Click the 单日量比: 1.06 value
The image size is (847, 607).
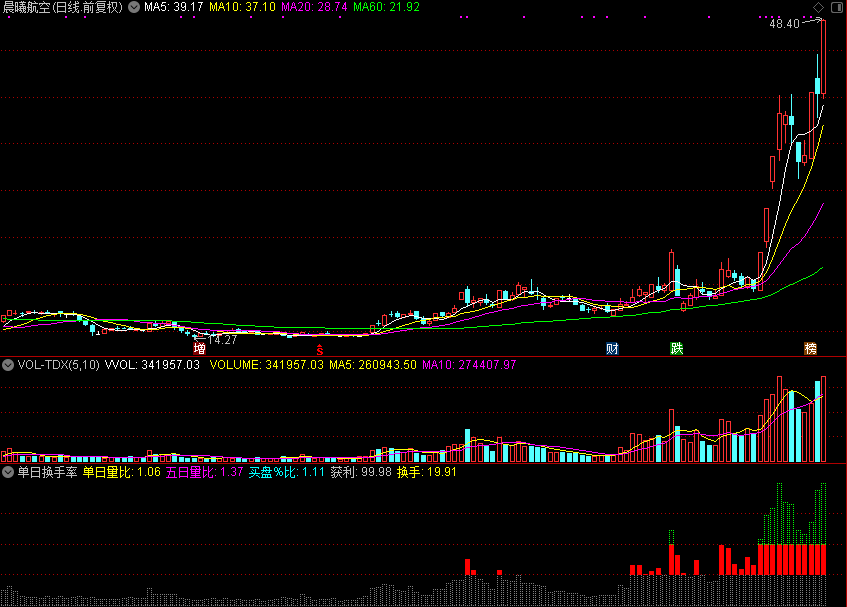[122, 472]
